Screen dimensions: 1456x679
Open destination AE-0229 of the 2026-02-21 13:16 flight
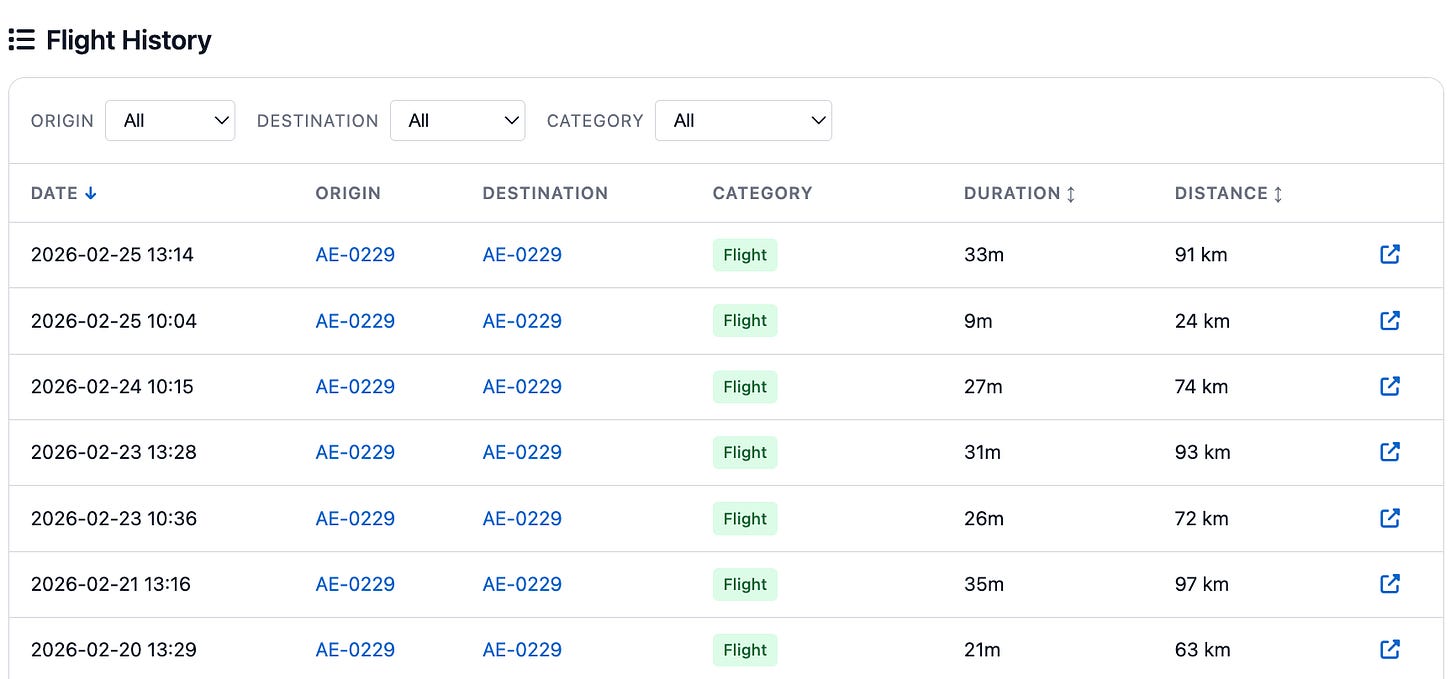pos(522,584)
